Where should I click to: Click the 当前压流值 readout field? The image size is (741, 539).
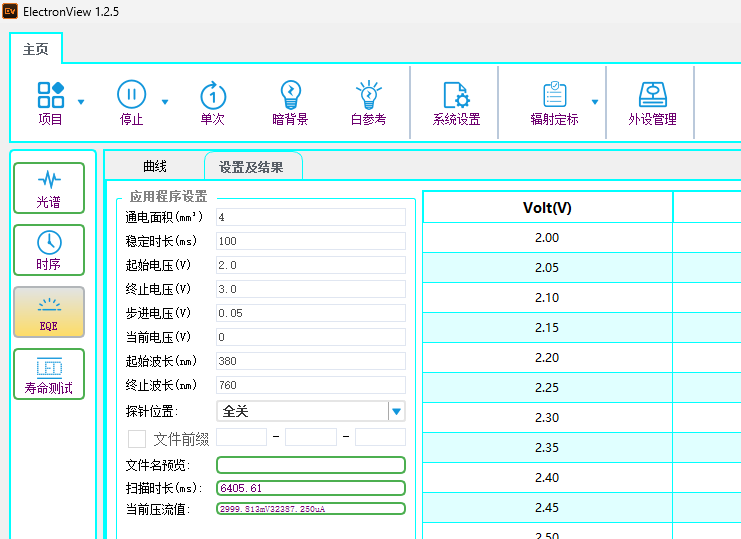[x=311, y=509]
